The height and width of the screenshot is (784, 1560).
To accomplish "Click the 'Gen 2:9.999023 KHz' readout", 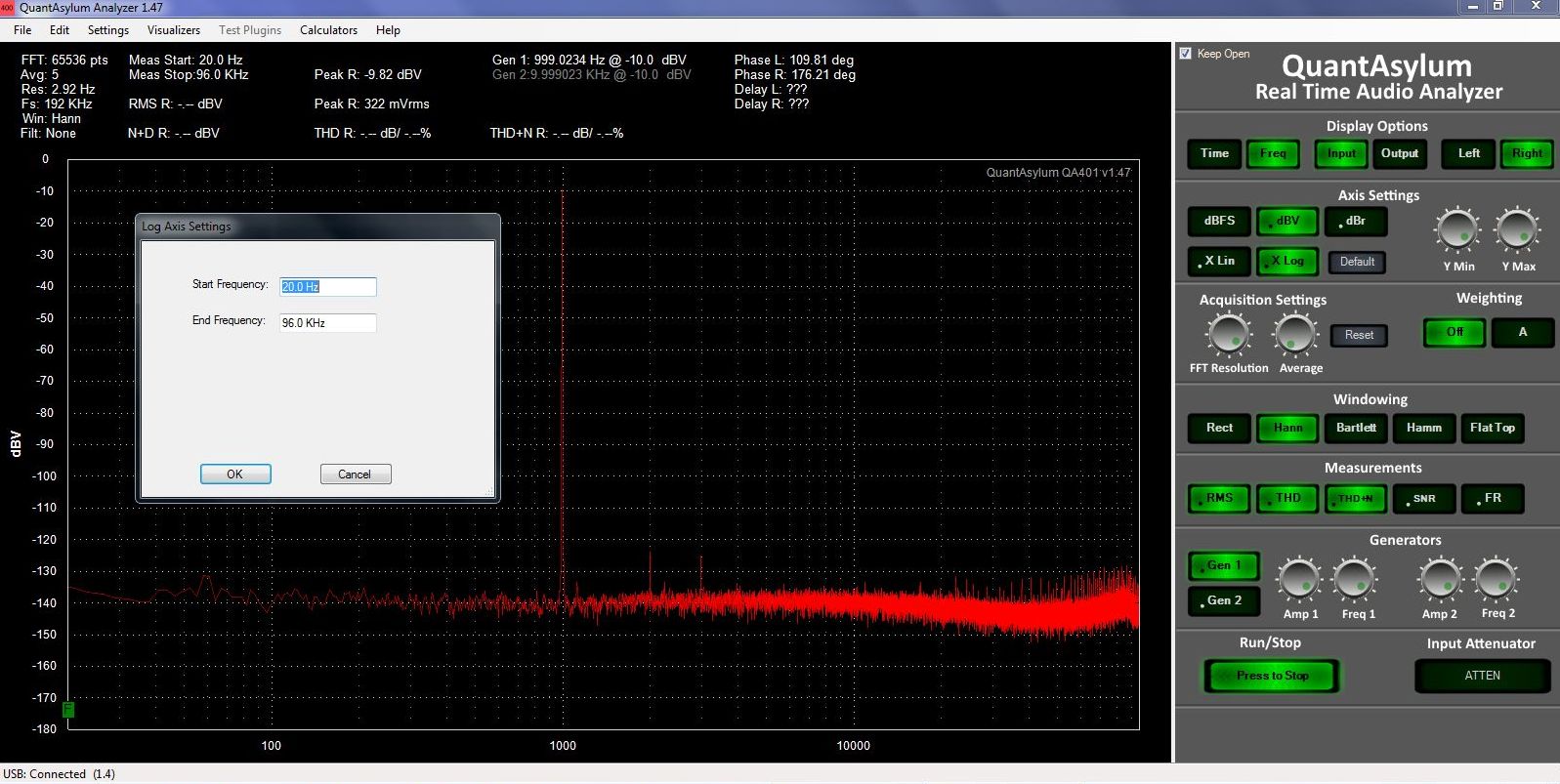I will coord(591,74).
